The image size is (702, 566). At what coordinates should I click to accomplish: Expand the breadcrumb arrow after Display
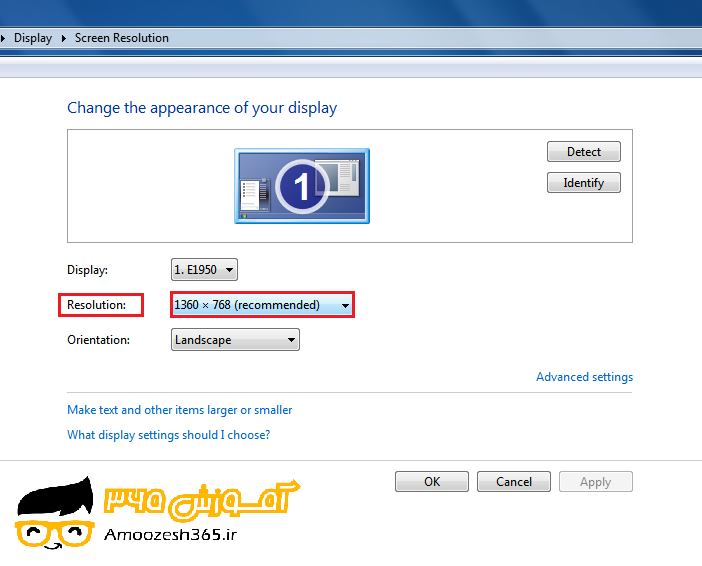pyautogui.click(x=64, y=39)
